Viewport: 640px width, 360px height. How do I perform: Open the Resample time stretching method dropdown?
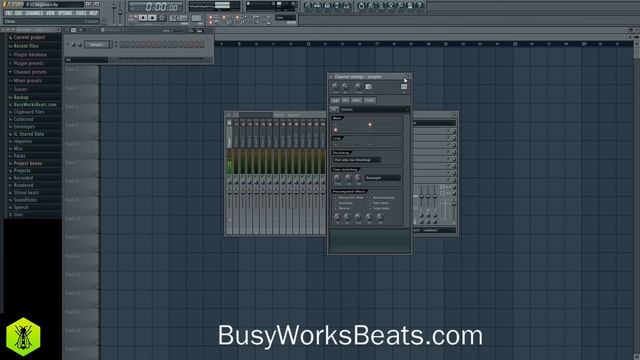[x=382, y=178]
